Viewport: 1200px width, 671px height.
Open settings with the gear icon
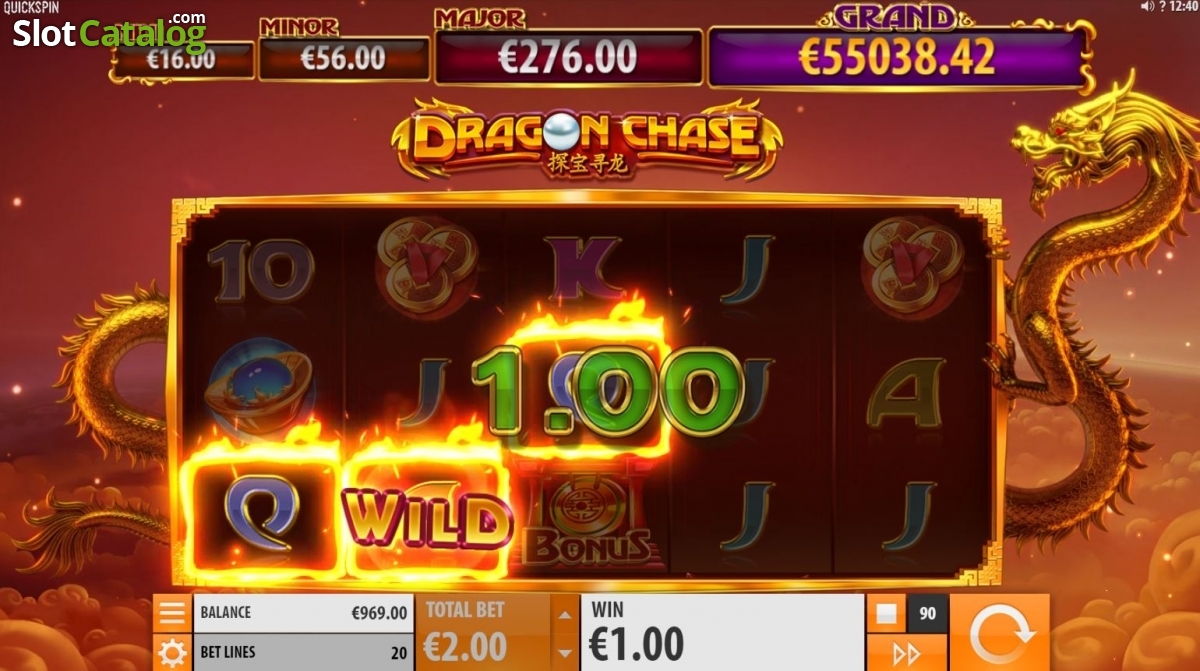tap(171, 653)
